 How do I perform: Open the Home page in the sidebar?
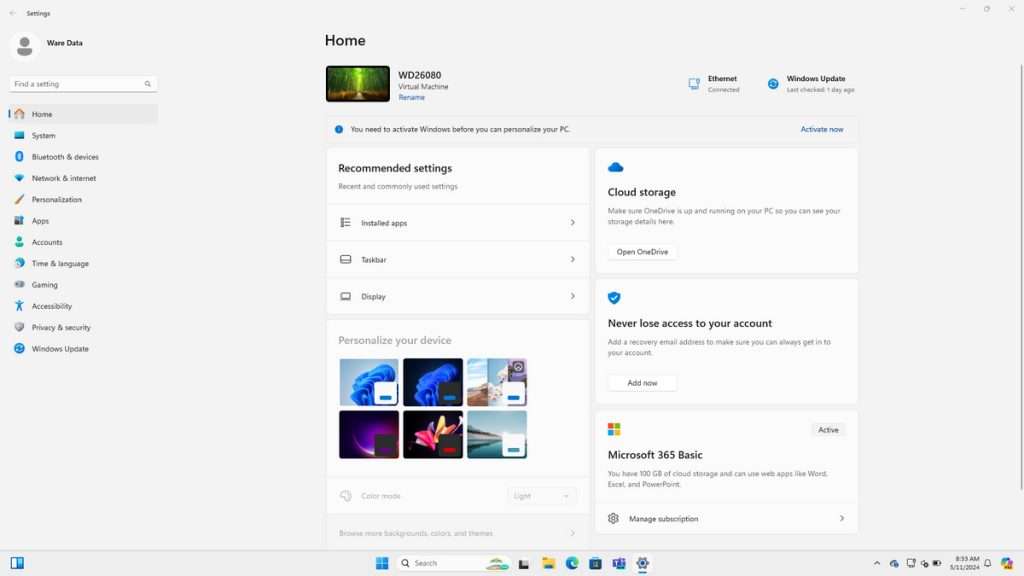83,114
